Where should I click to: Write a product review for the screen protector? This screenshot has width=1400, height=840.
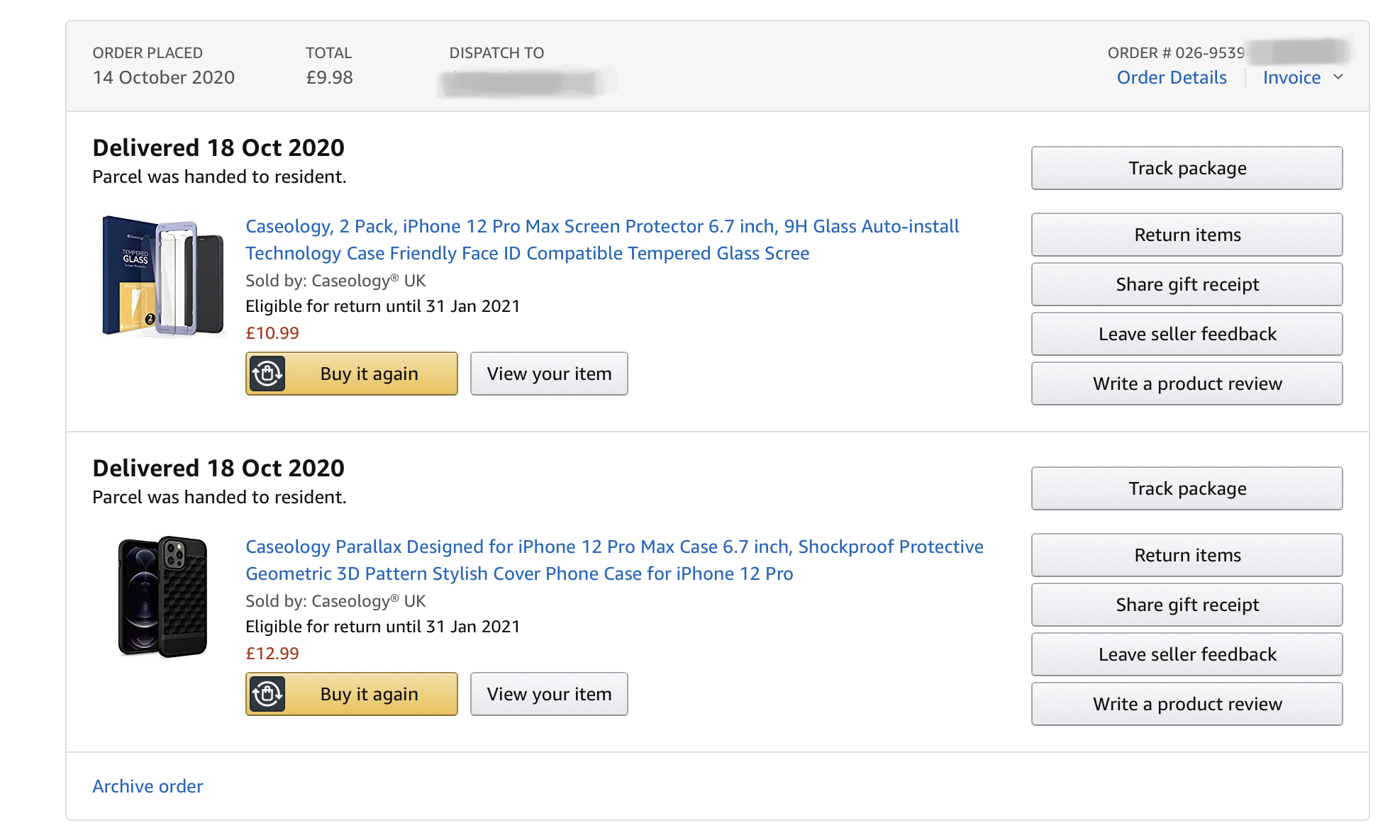(x=1187, y=383)
